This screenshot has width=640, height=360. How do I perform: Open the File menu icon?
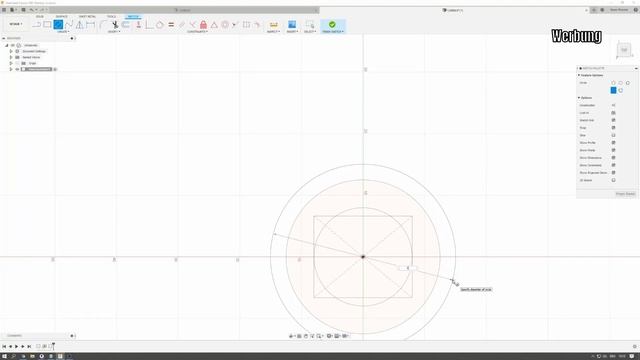[x=13, y=10]
